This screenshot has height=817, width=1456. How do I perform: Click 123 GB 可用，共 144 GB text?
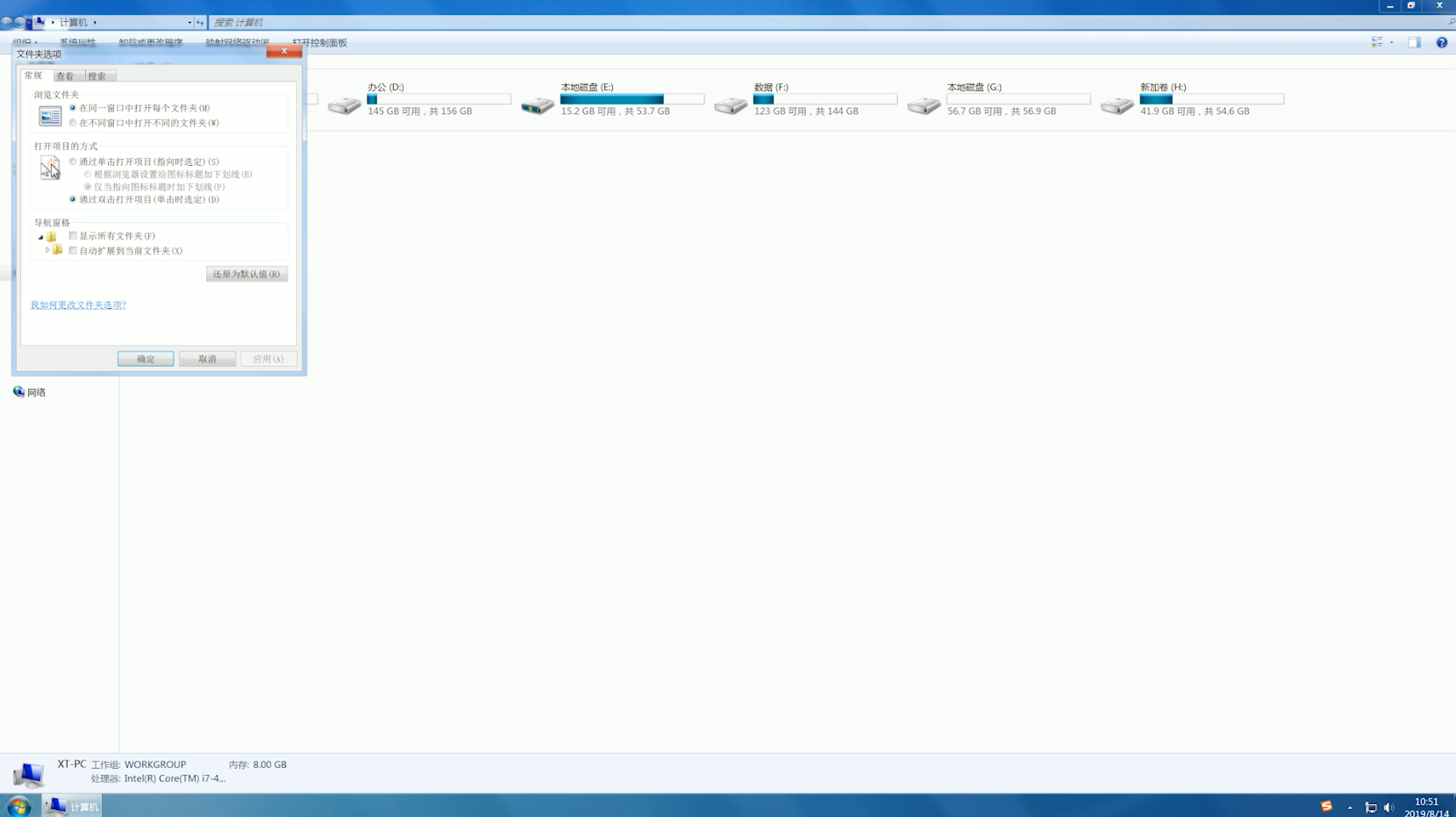pos(806,111)
